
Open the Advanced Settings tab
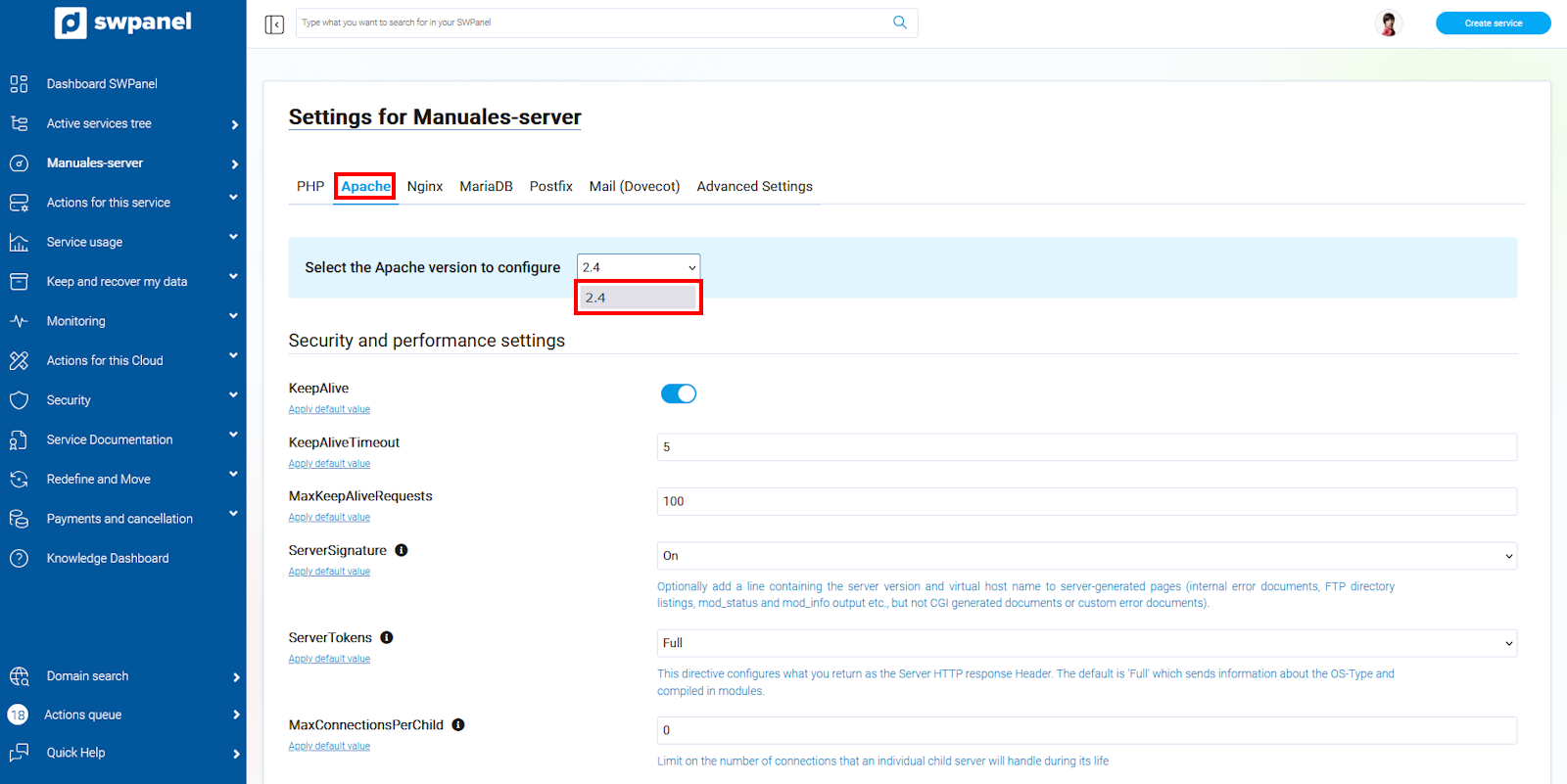click(754, 186)
